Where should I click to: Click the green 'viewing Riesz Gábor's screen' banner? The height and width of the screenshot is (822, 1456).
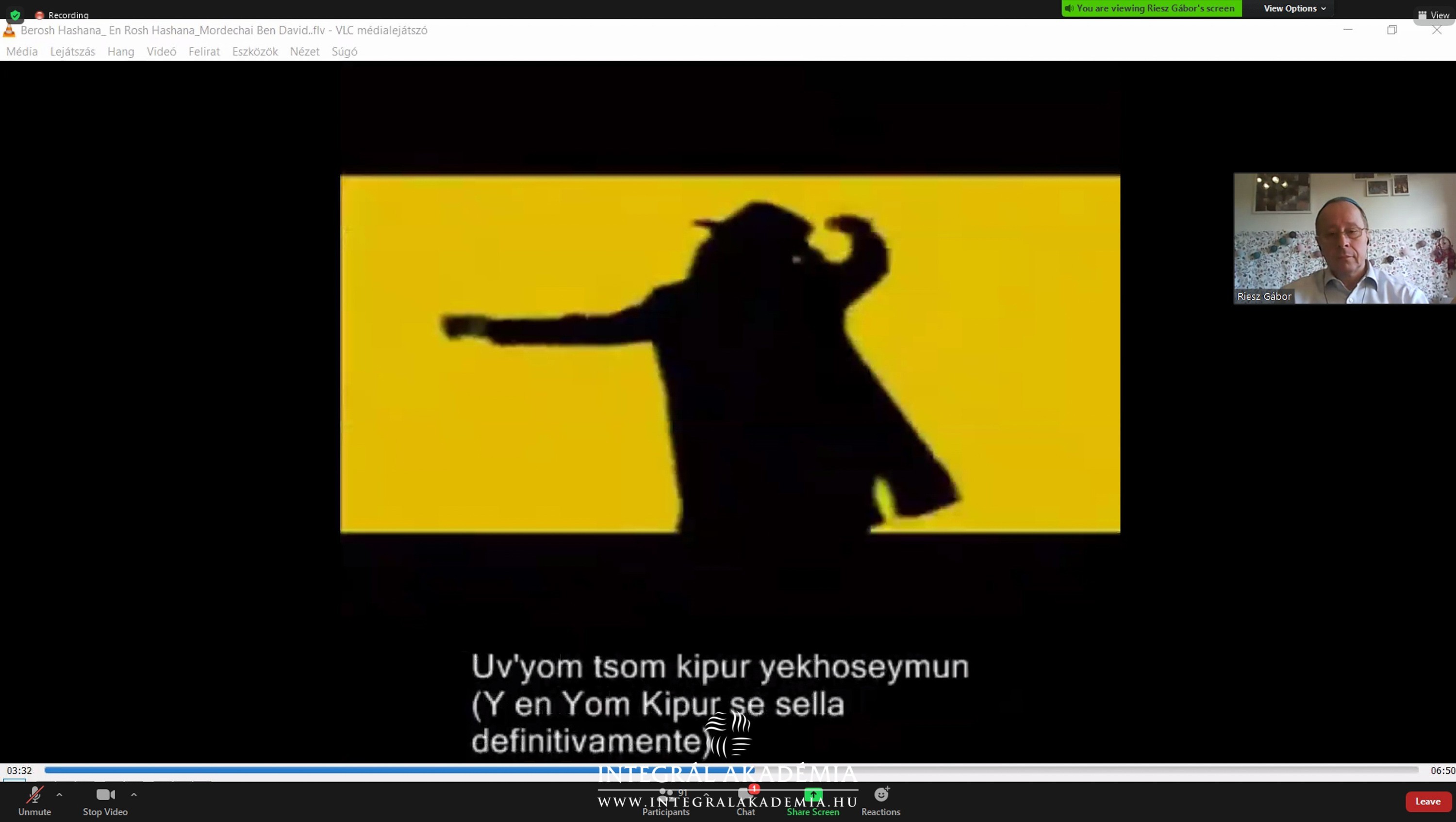coord(1151,8)
